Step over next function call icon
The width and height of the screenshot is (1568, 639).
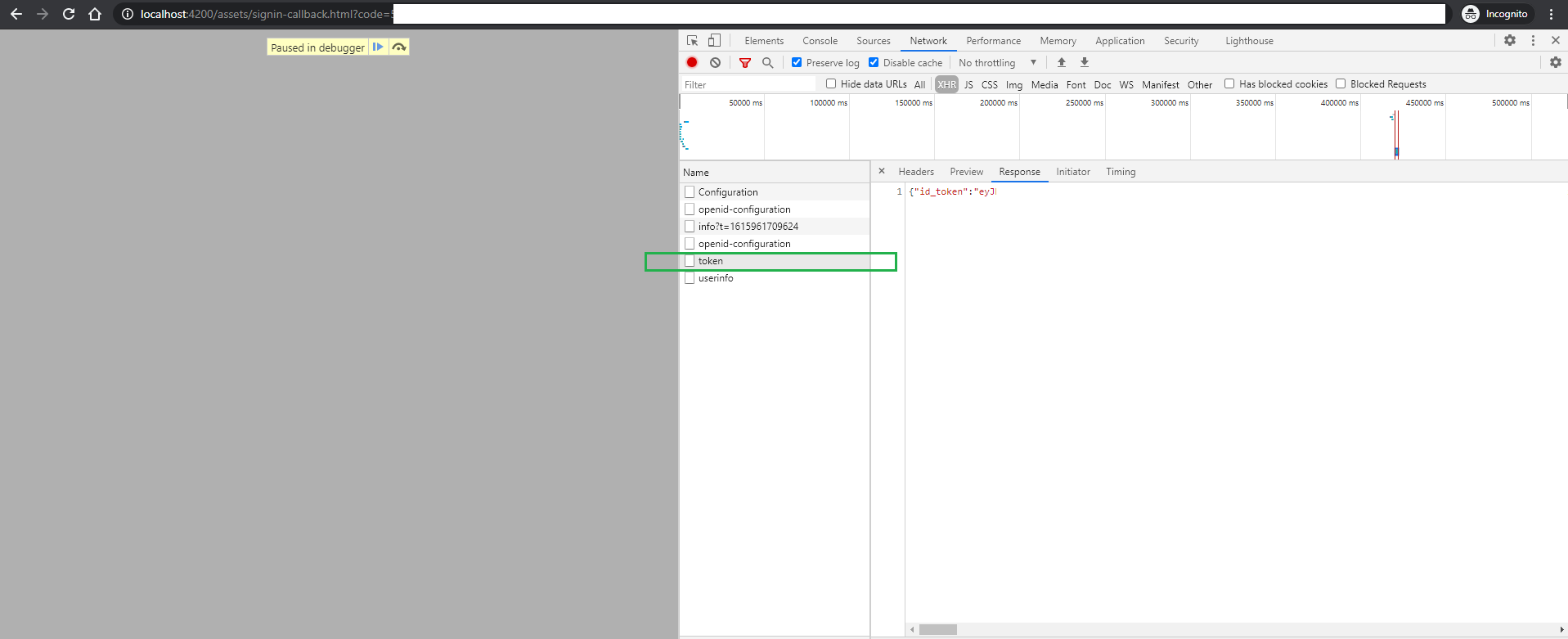(399, 47)
